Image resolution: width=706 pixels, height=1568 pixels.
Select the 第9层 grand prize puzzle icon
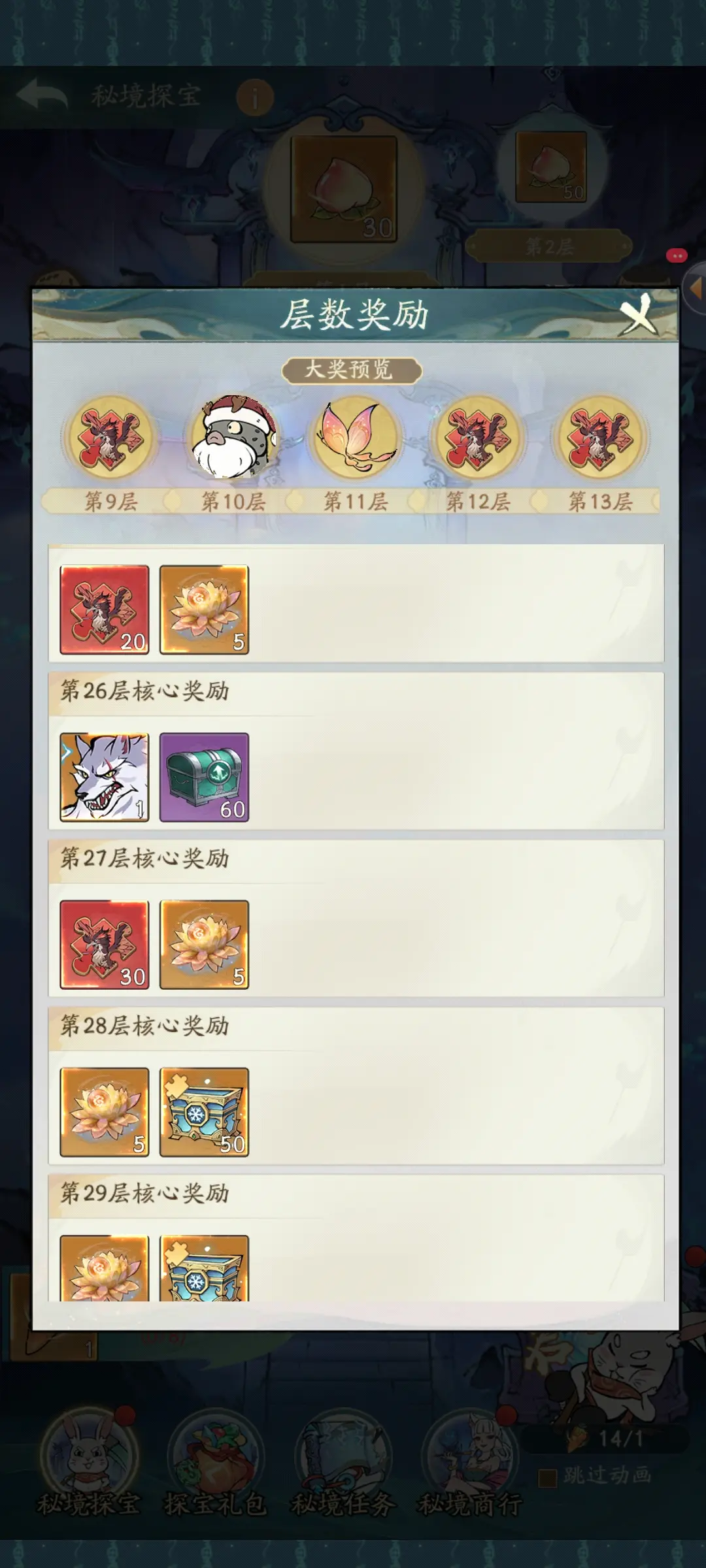pyautogui.click(x=110, y=436)
